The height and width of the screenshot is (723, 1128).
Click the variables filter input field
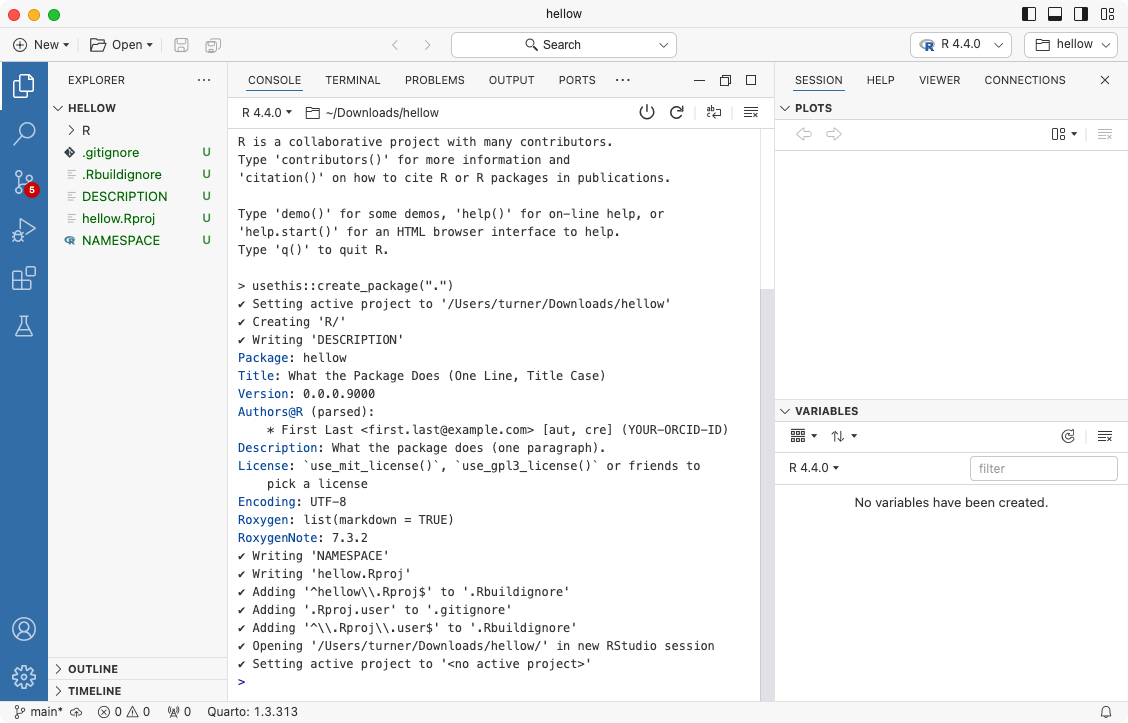[x=1043, y=467]
